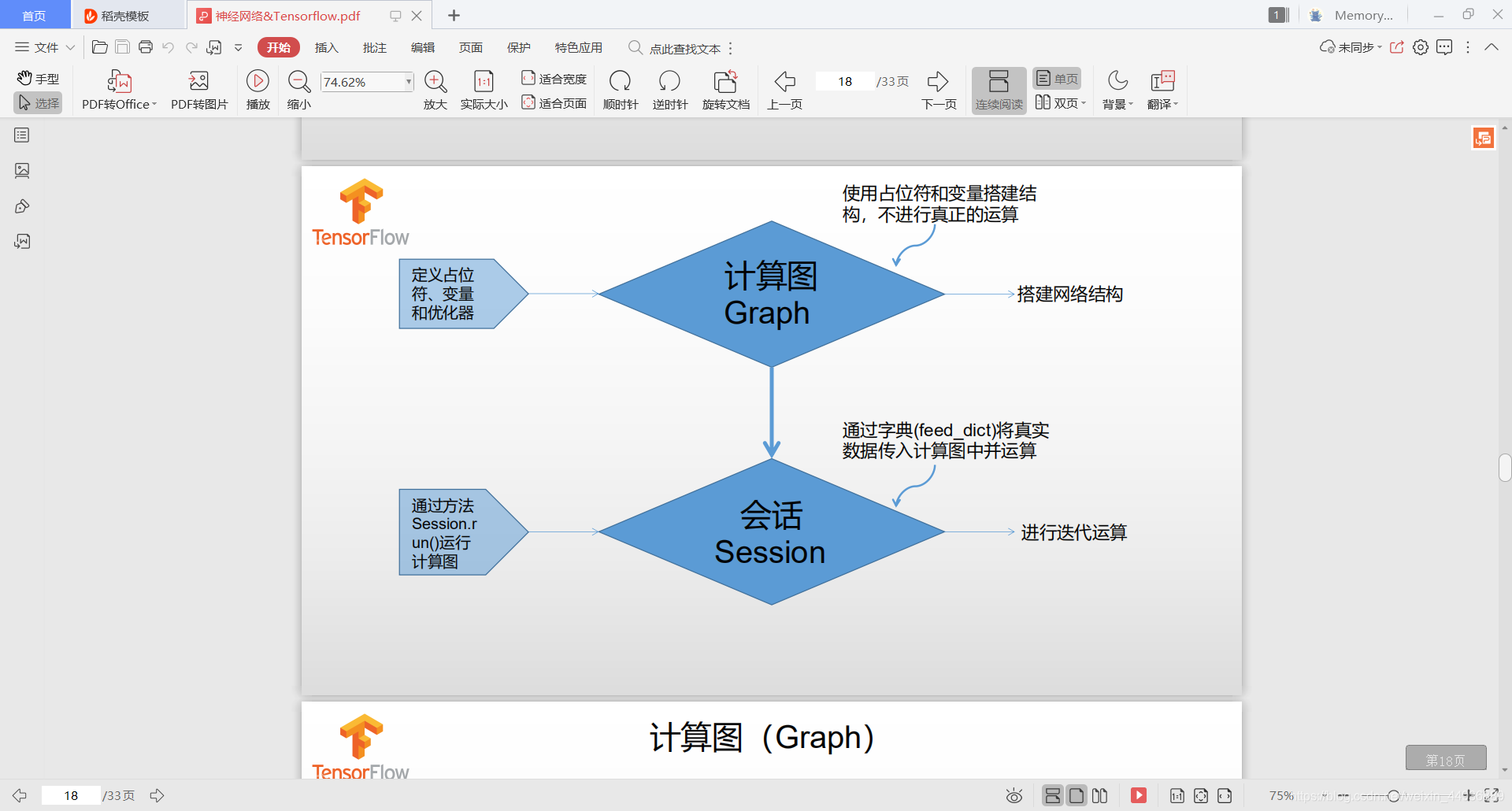Click the save icon
The height and width of the screenshot is (811, 1512).
(123, 47)
